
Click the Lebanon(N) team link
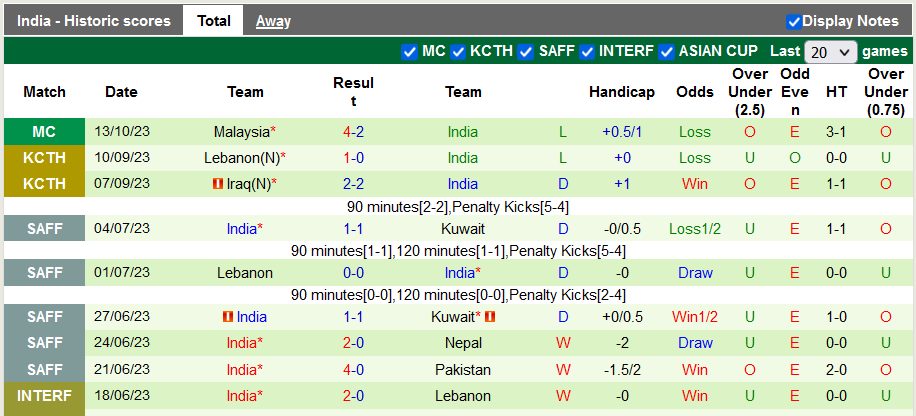[241, 158]
